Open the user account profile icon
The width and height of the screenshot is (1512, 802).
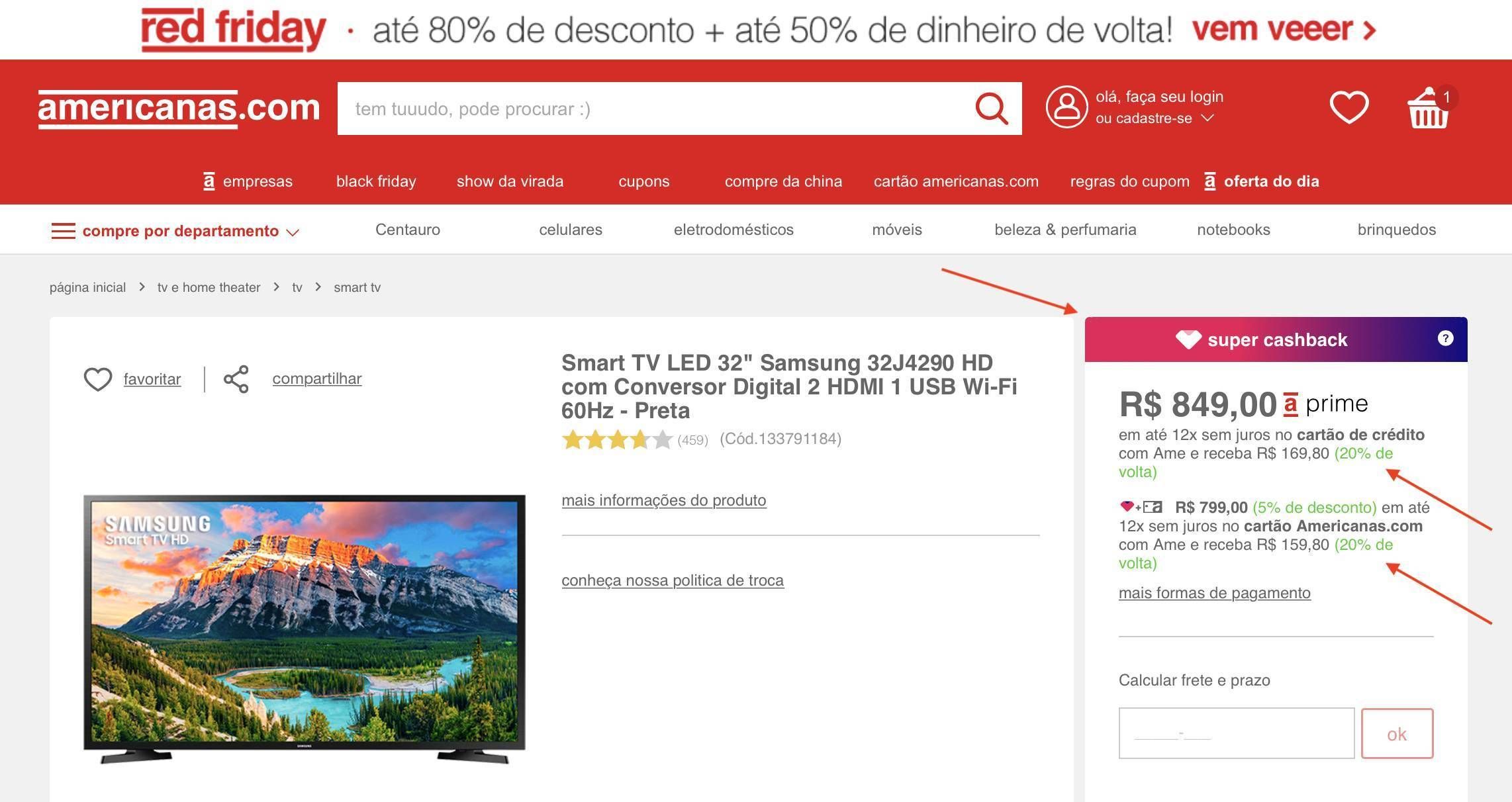[1066, 107]
